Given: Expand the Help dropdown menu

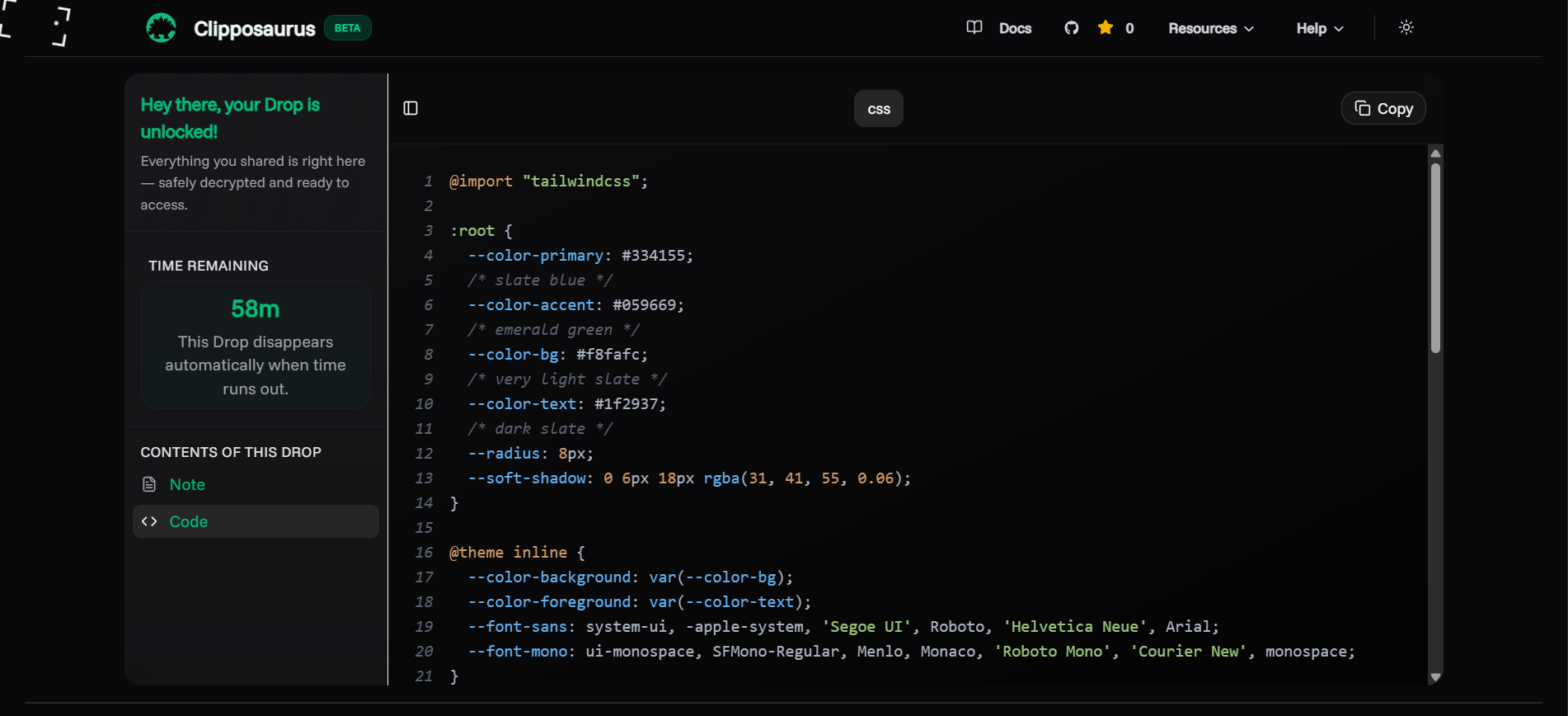Looking at the screenshot, I should (x=1311, y=28).
